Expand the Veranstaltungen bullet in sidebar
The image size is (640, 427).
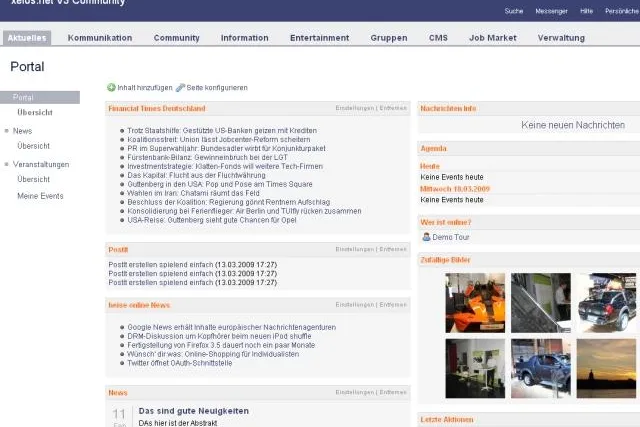click(7, 165)
